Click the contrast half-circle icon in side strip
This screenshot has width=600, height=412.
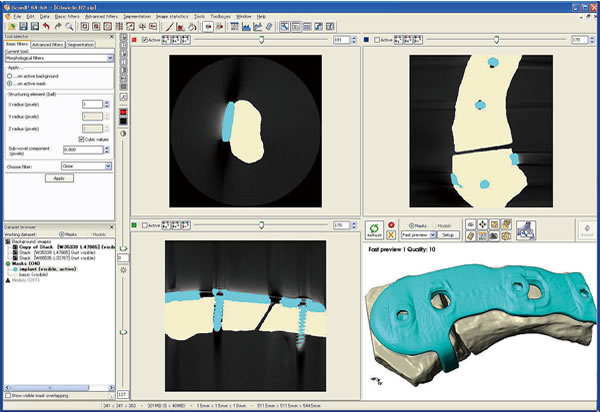pyautogui.click(x=123, y=134)
